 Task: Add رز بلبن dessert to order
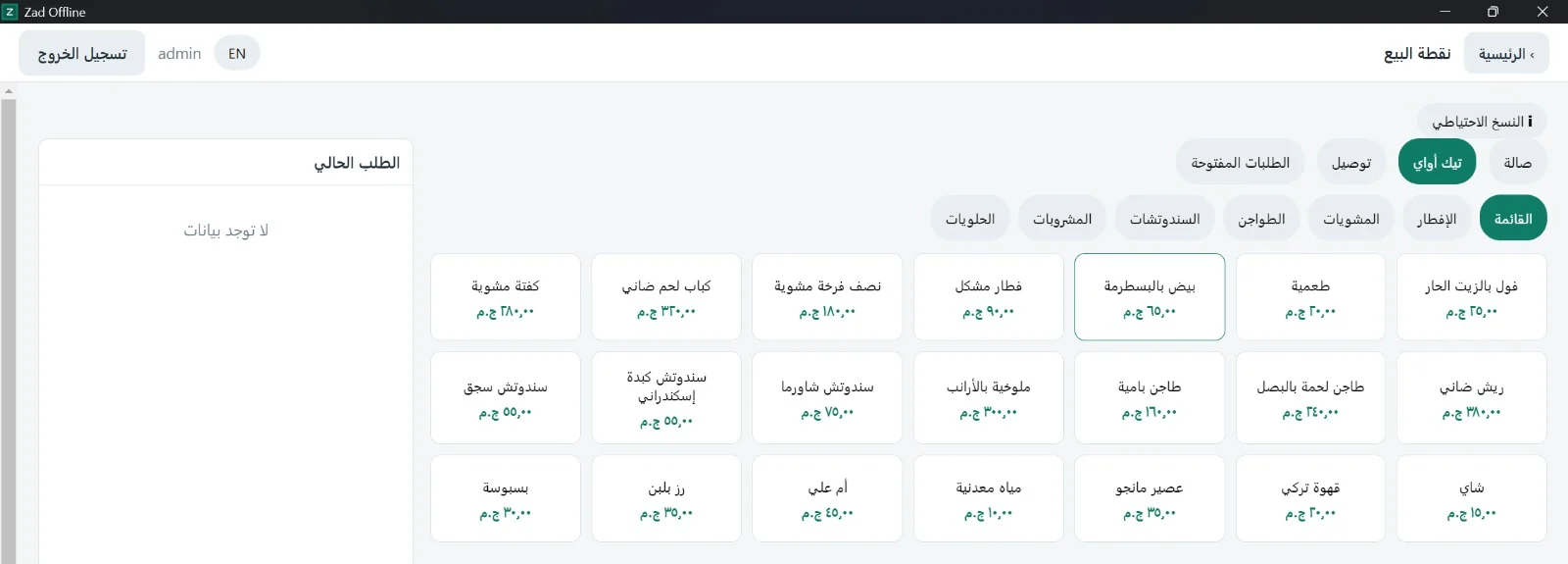[666, 498]
